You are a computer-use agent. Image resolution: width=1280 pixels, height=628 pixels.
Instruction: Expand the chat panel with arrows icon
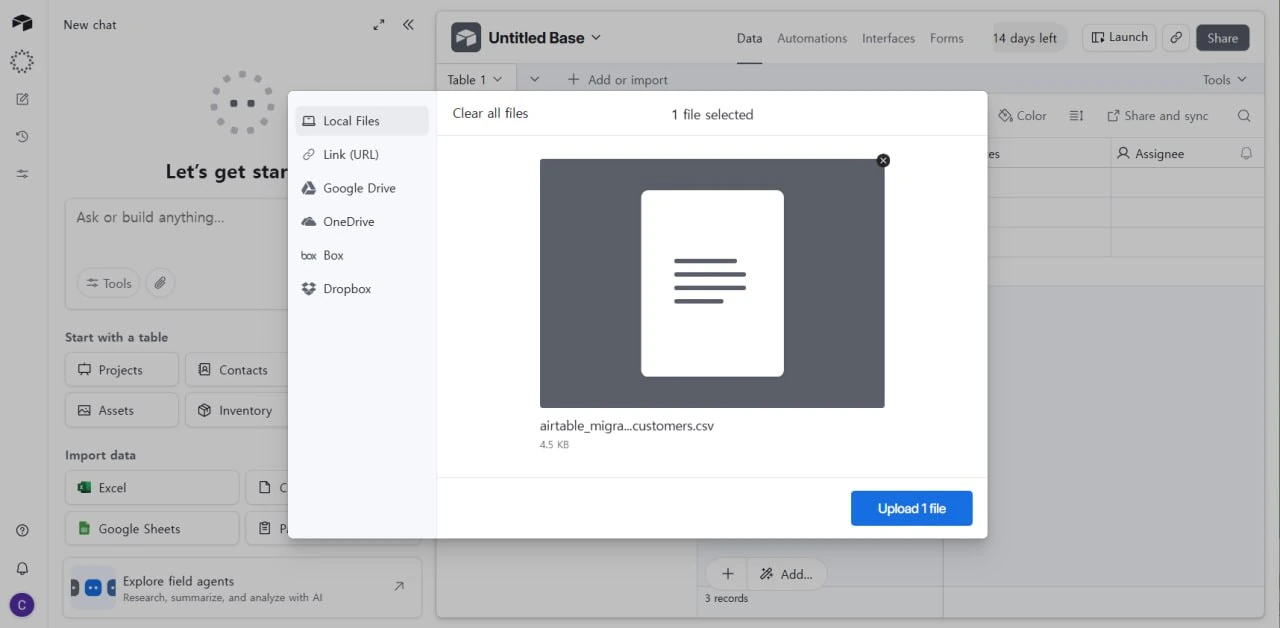pos(378,25)
